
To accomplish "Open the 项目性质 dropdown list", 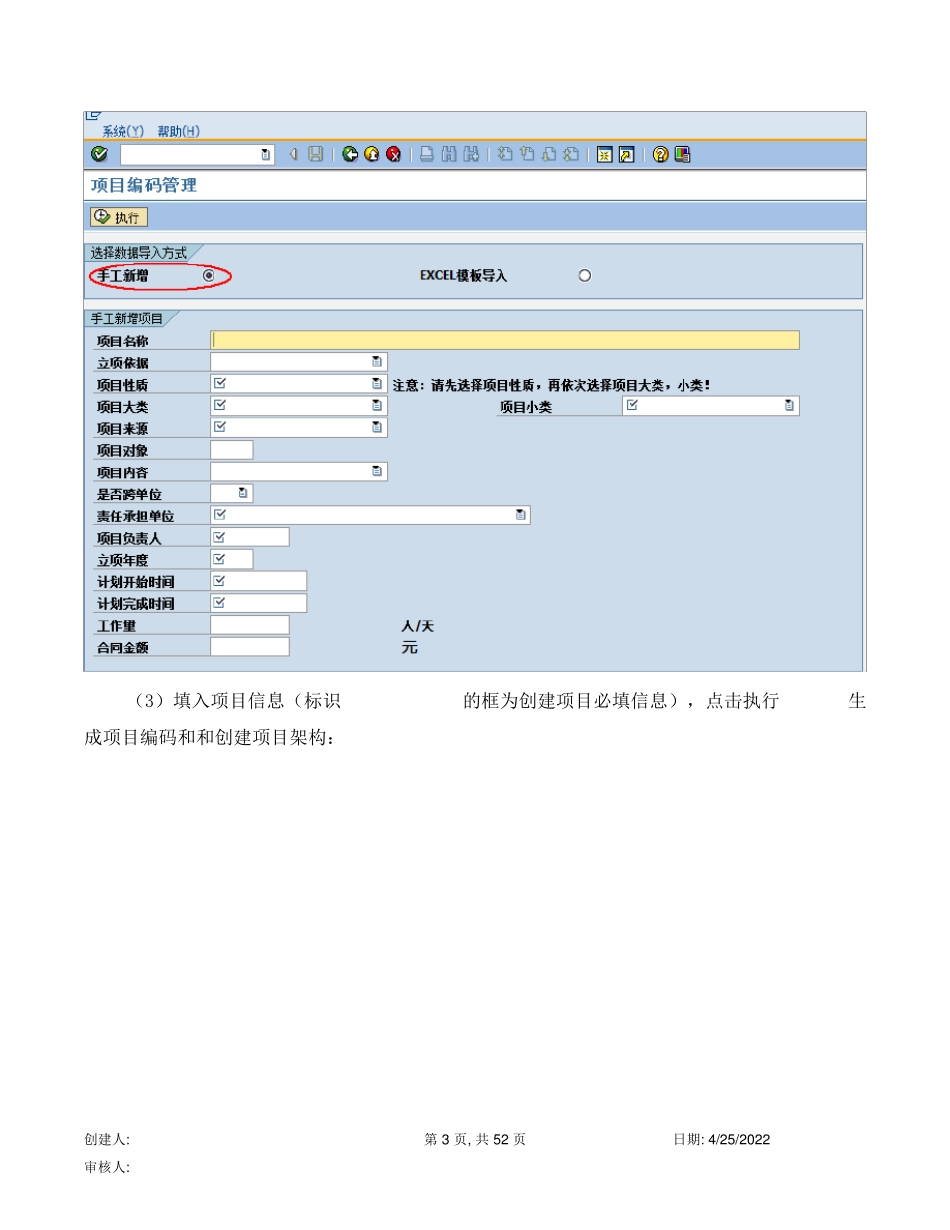I will pyautogui.click(x=377, y=384).
